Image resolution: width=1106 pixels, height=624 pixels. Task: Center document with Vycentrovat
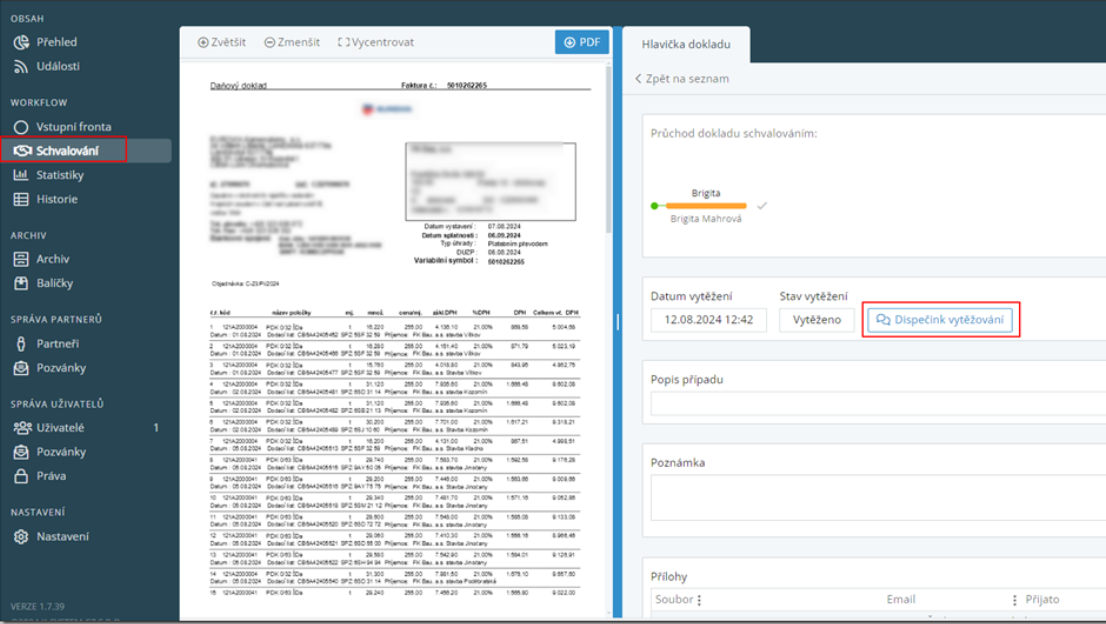[376, 42]
